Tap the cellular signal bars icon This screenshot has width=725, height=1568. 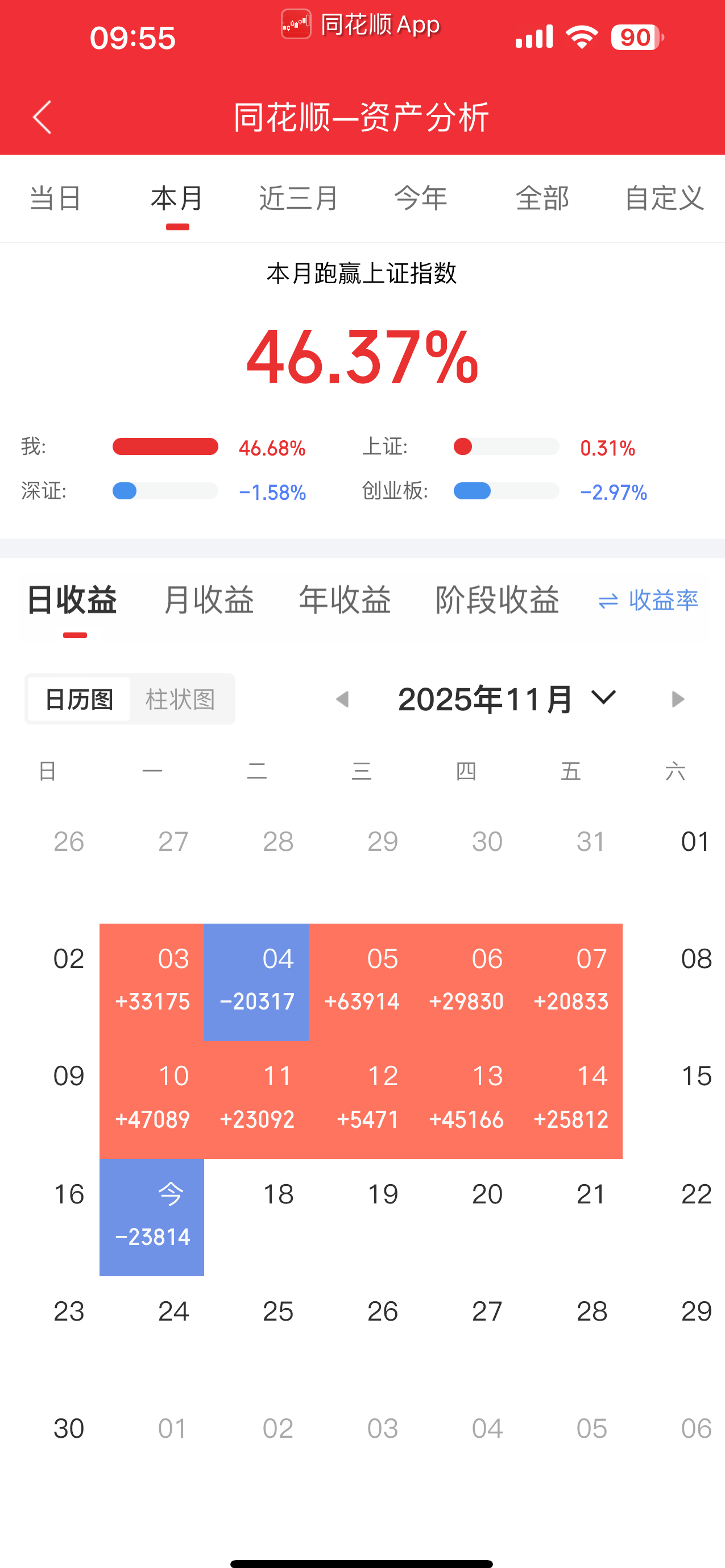(534, 37)
